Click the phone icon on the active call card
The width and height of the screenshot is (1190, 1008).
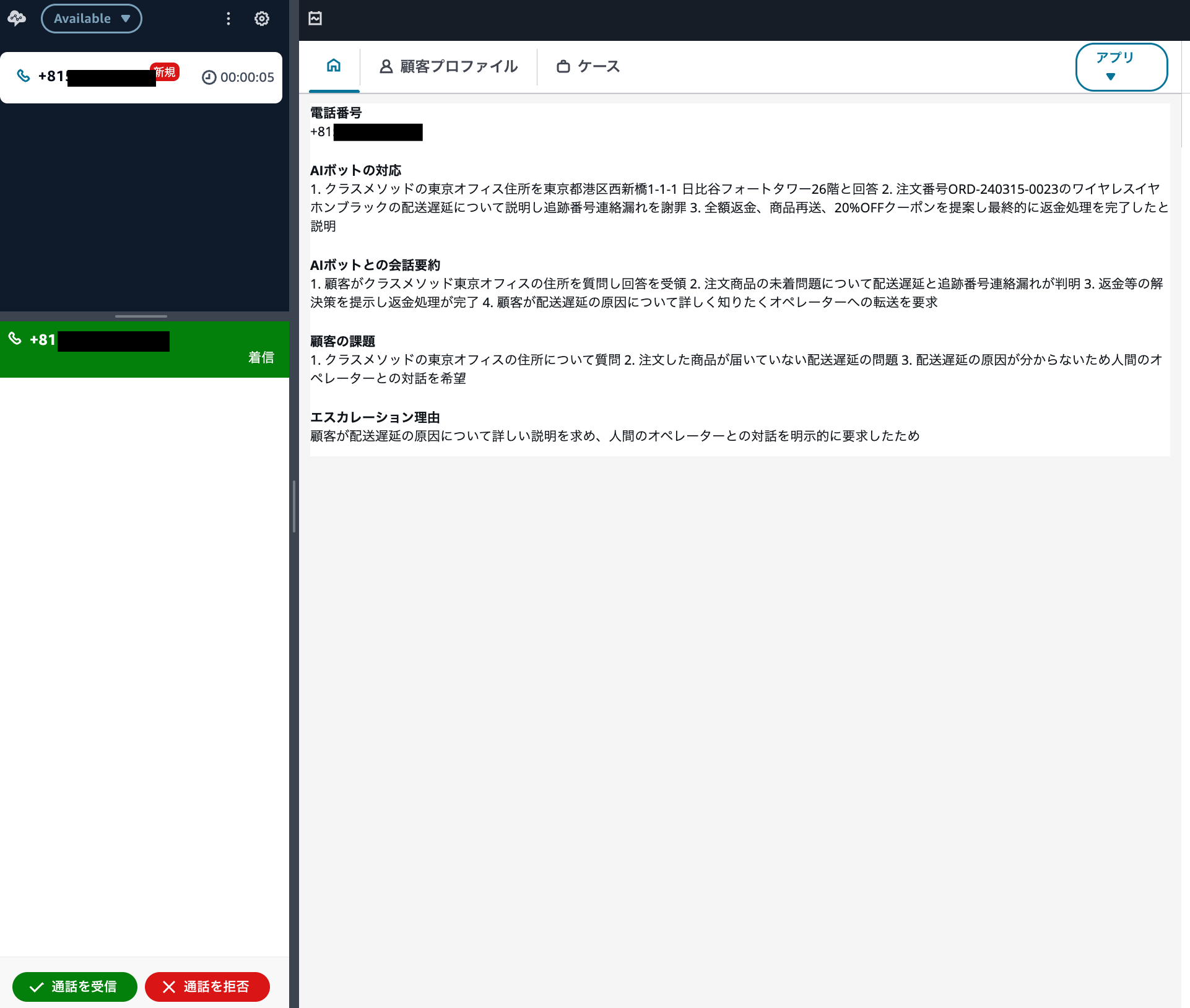[24, 76]
